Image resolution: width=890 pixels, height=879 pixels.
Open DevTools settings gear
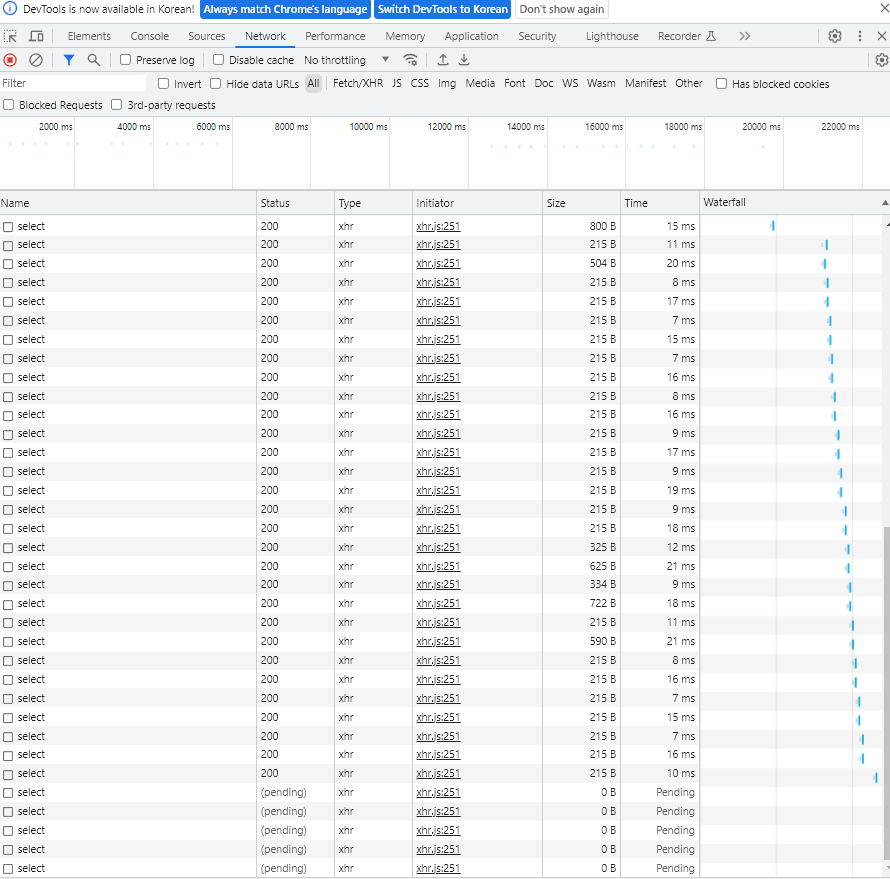point(834,36)
